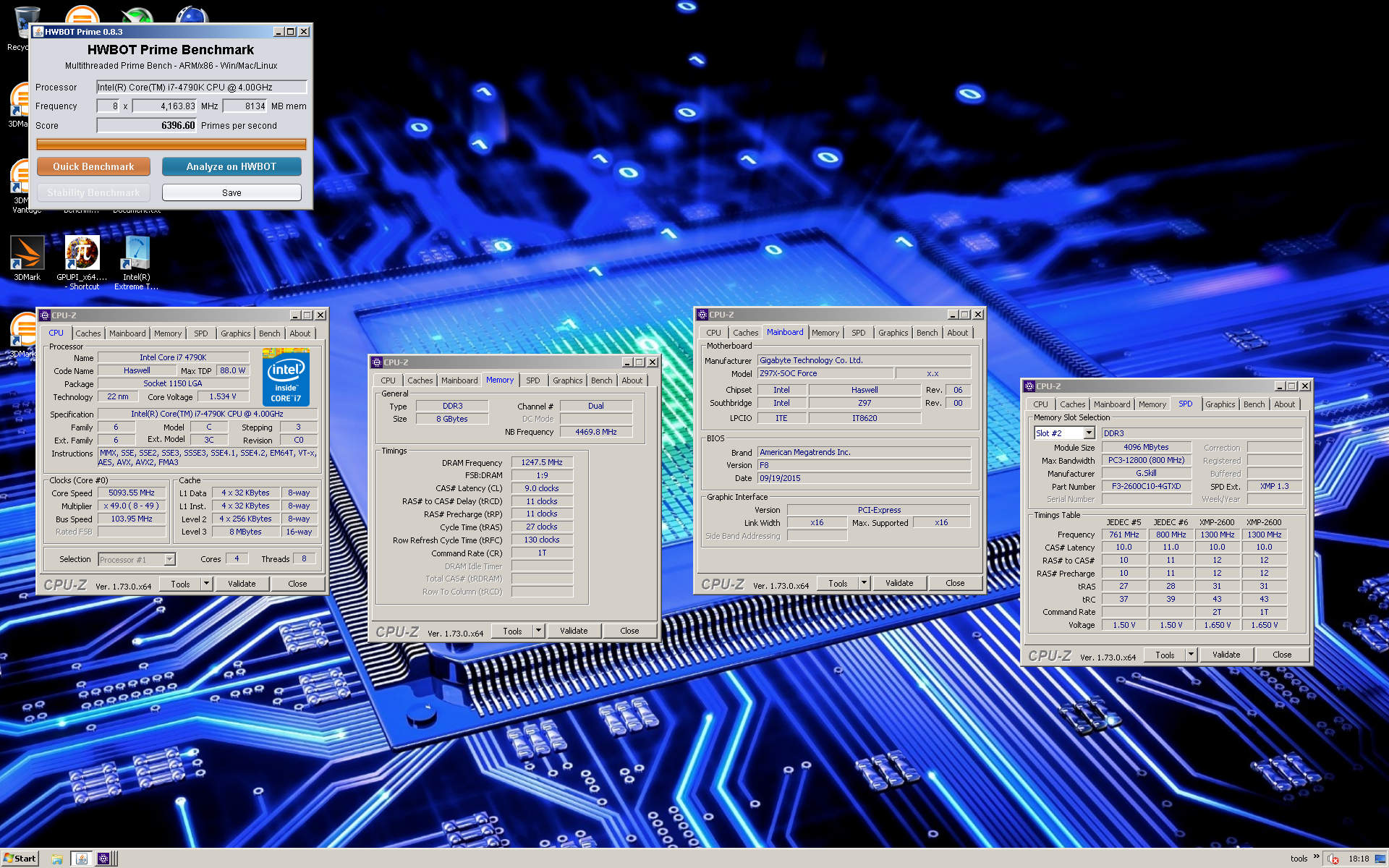The height and width of the screenshot is (868, 1389).
Task: Open Bench tab in CPU-Z Memory window
Action: tap(602, 380)
